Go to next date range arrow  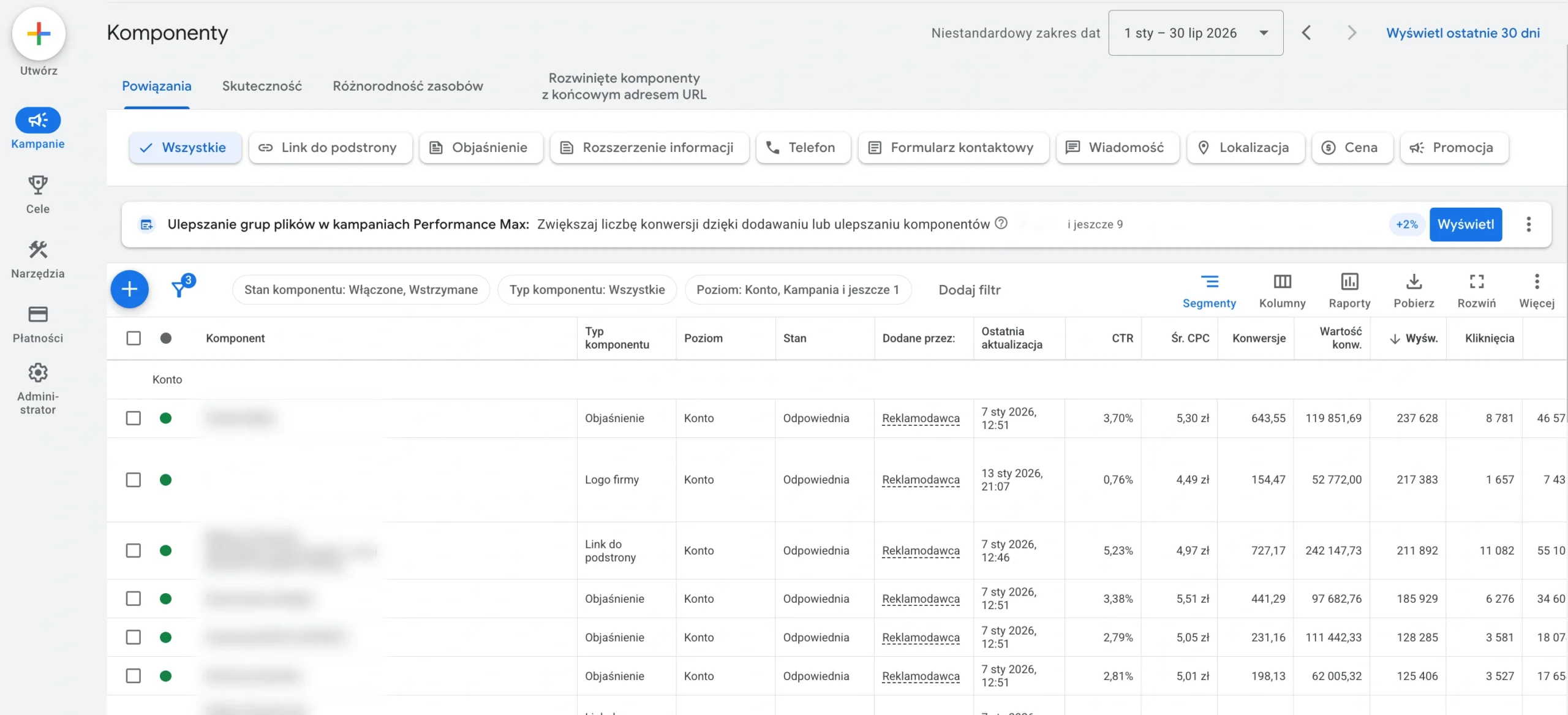(1352, 33)
